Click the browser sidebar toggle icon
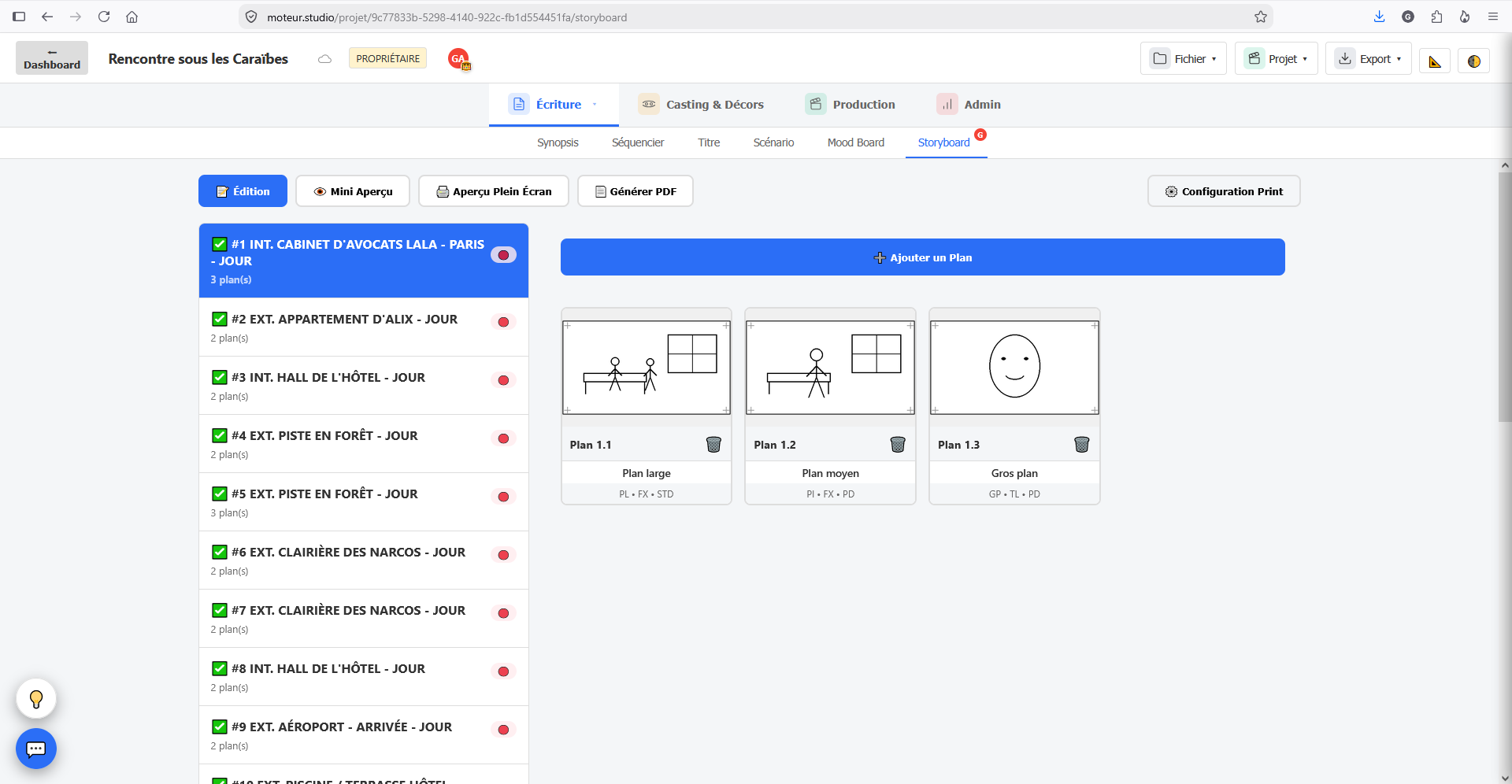 click(x=19, y=17)
